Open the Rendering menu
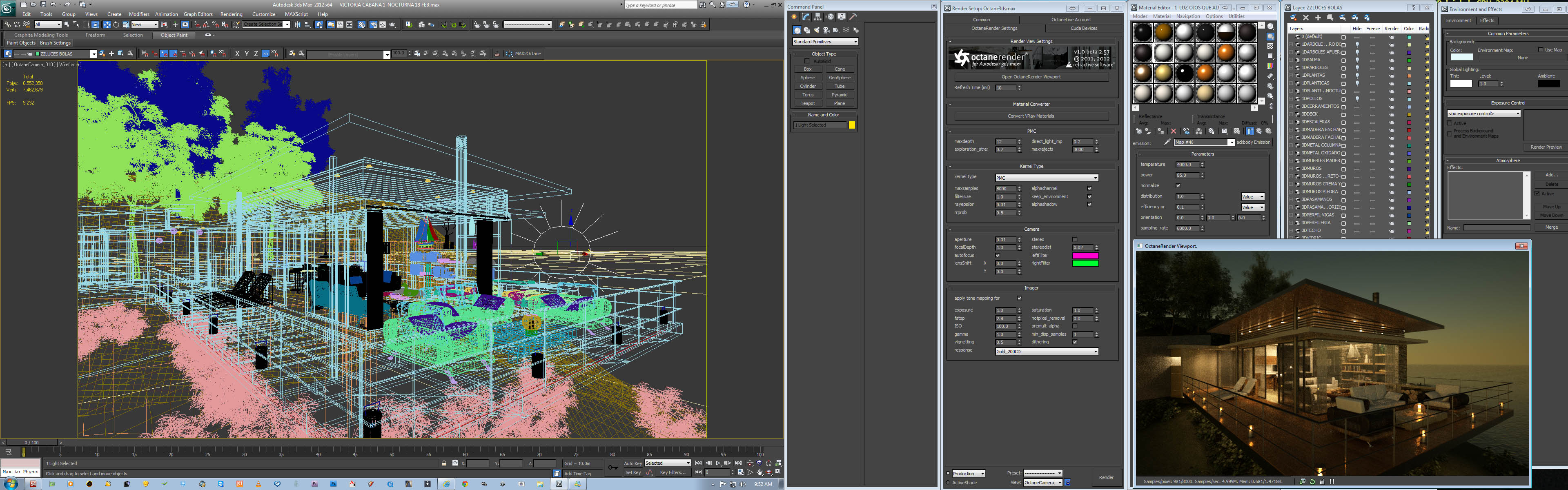Viewport: 1568px width, 490px height. (x=231, y=14)
